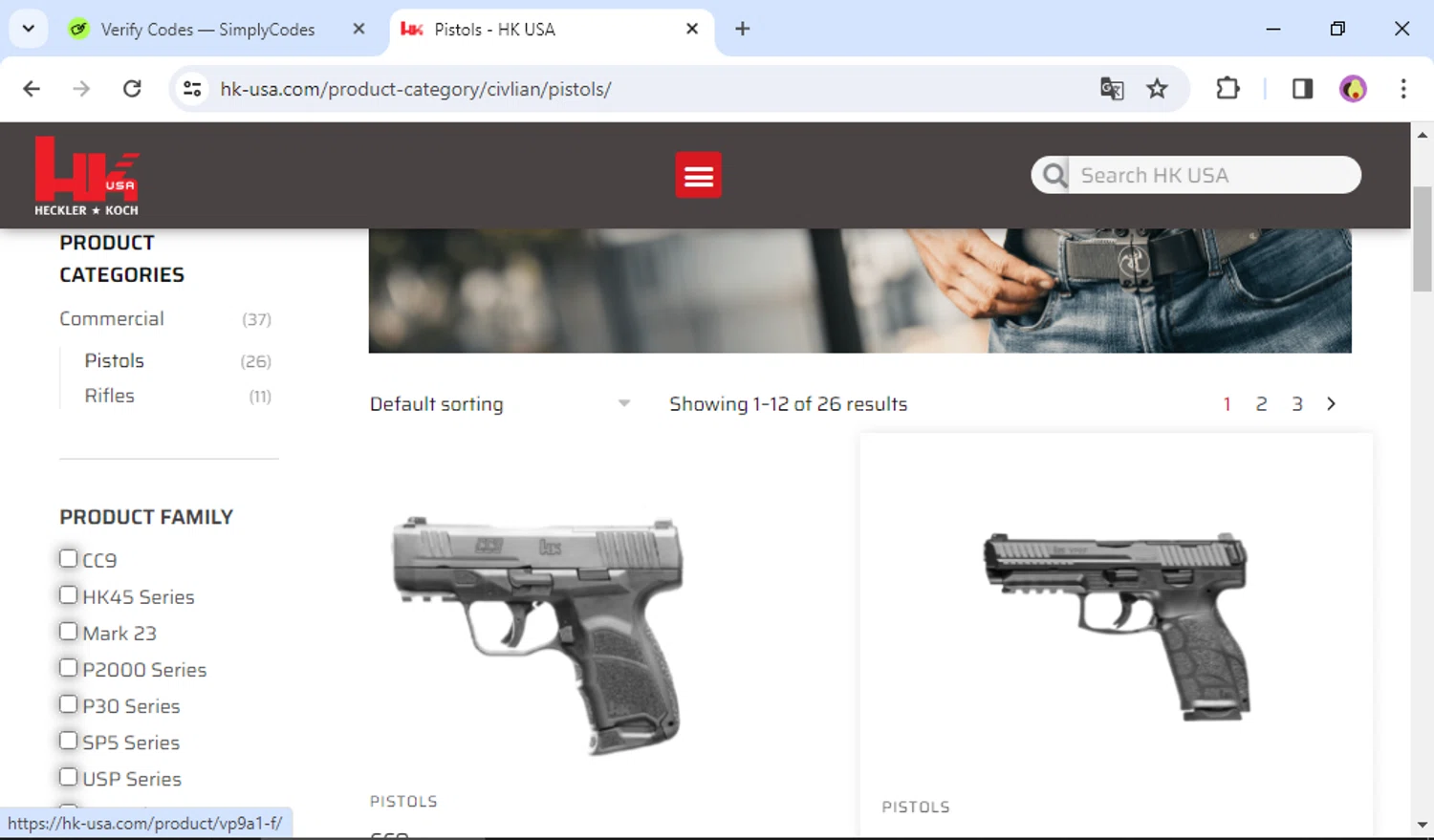View site information icon in address bar
The image size is (1434, 840).
tap(192, 89)
